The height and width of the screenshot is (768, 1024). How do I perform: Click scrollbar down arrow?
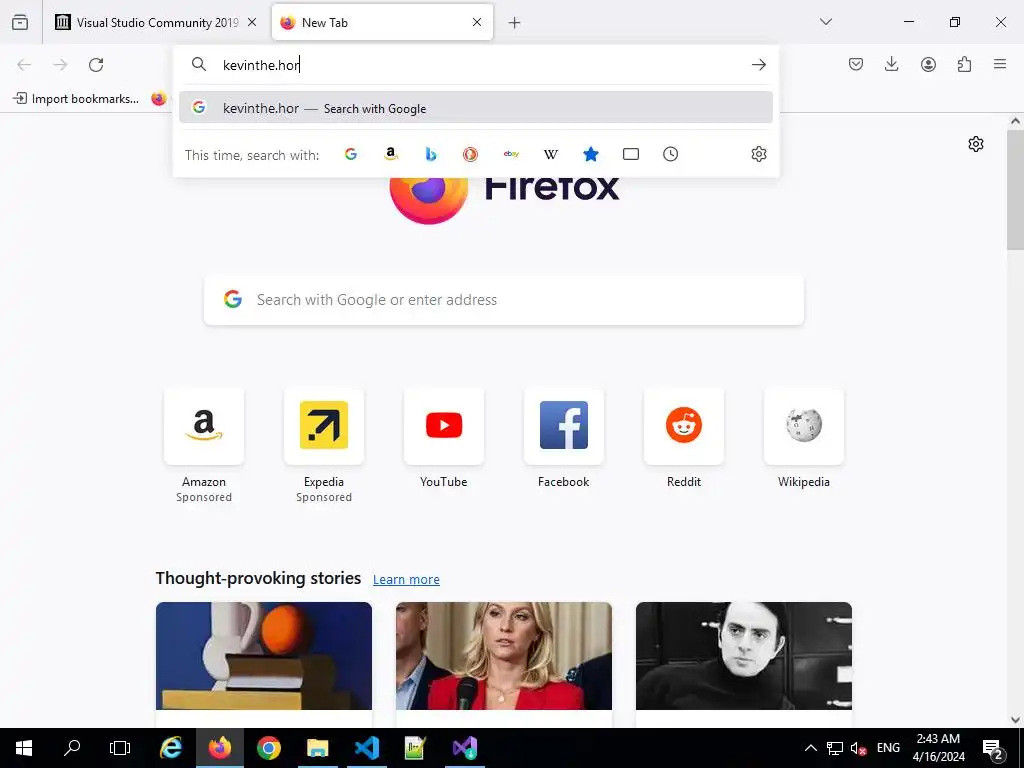[x=1015, y=720]
